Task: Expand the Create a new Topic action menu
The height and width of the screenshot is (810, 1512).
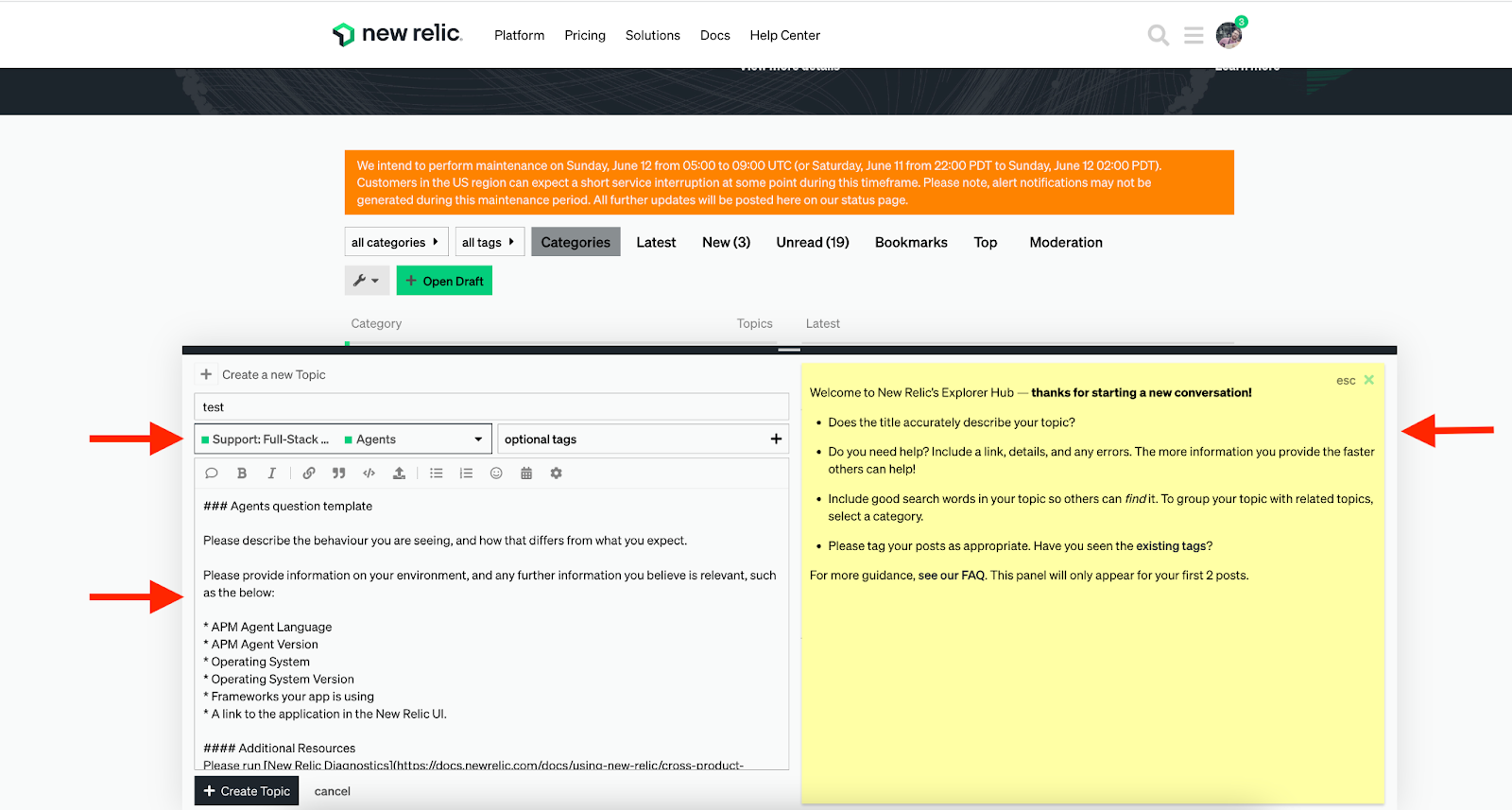Action: 206,374
